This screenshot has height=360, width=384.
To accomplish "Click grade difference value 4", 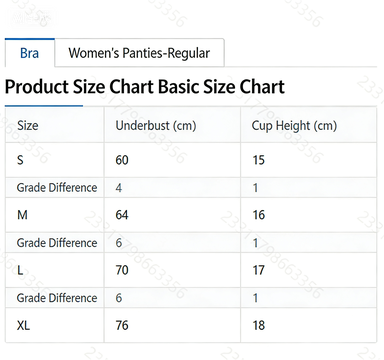I will [119, 188].
